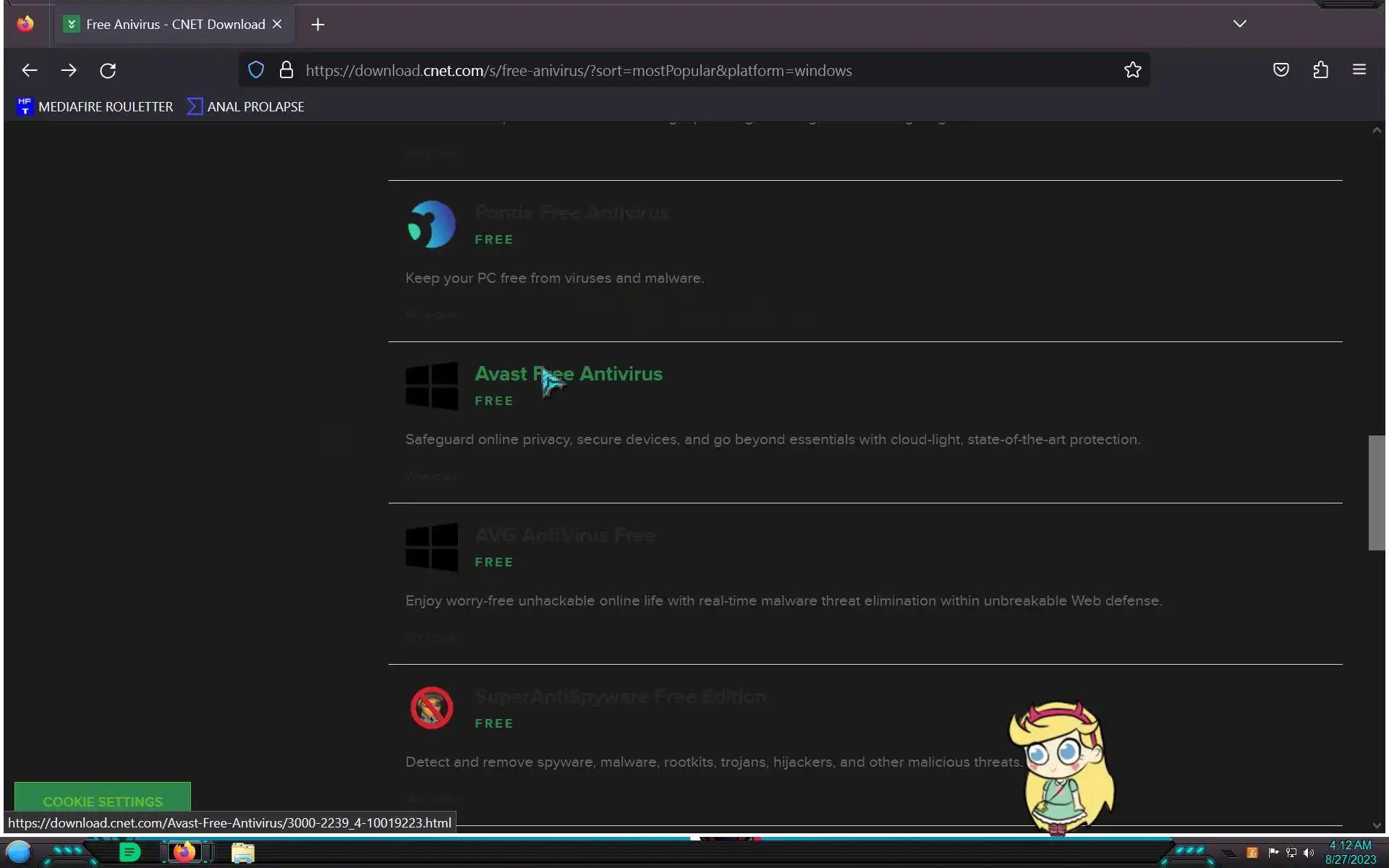Open the tracking protection shield icon

256,70
